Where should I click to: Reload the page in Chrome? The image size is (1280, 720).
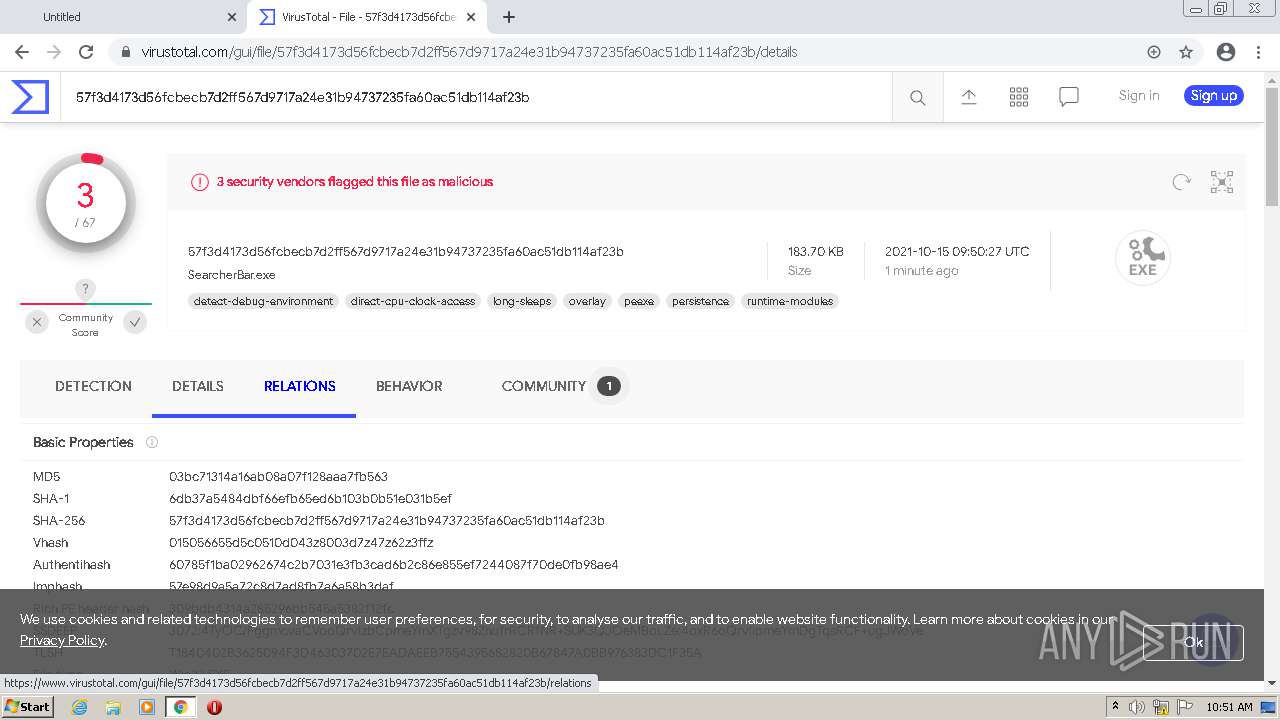click(86, 52)
